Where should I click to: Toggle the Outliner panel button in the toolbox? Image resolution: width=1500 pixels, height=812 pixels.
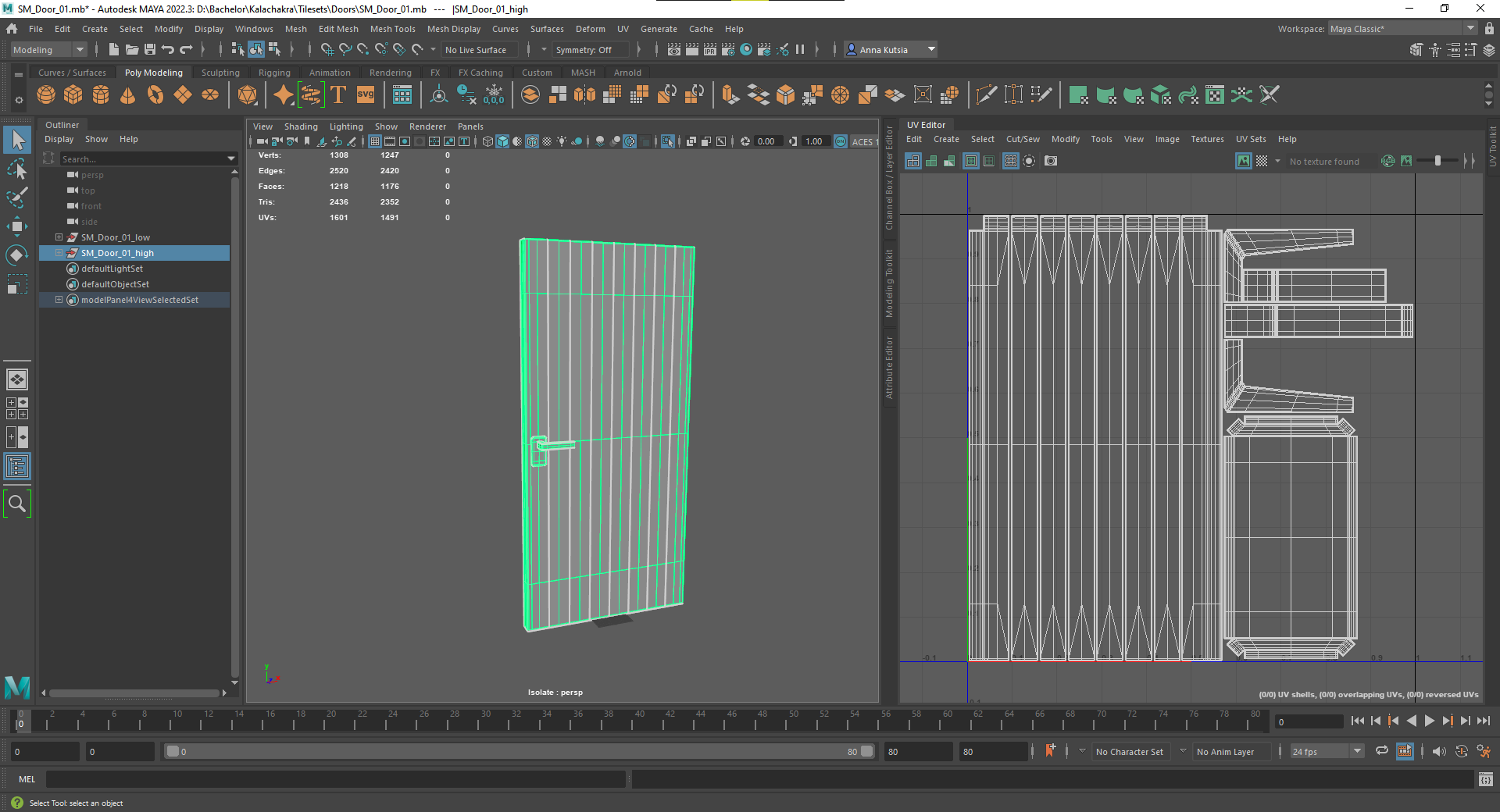(x=17, y=467)
